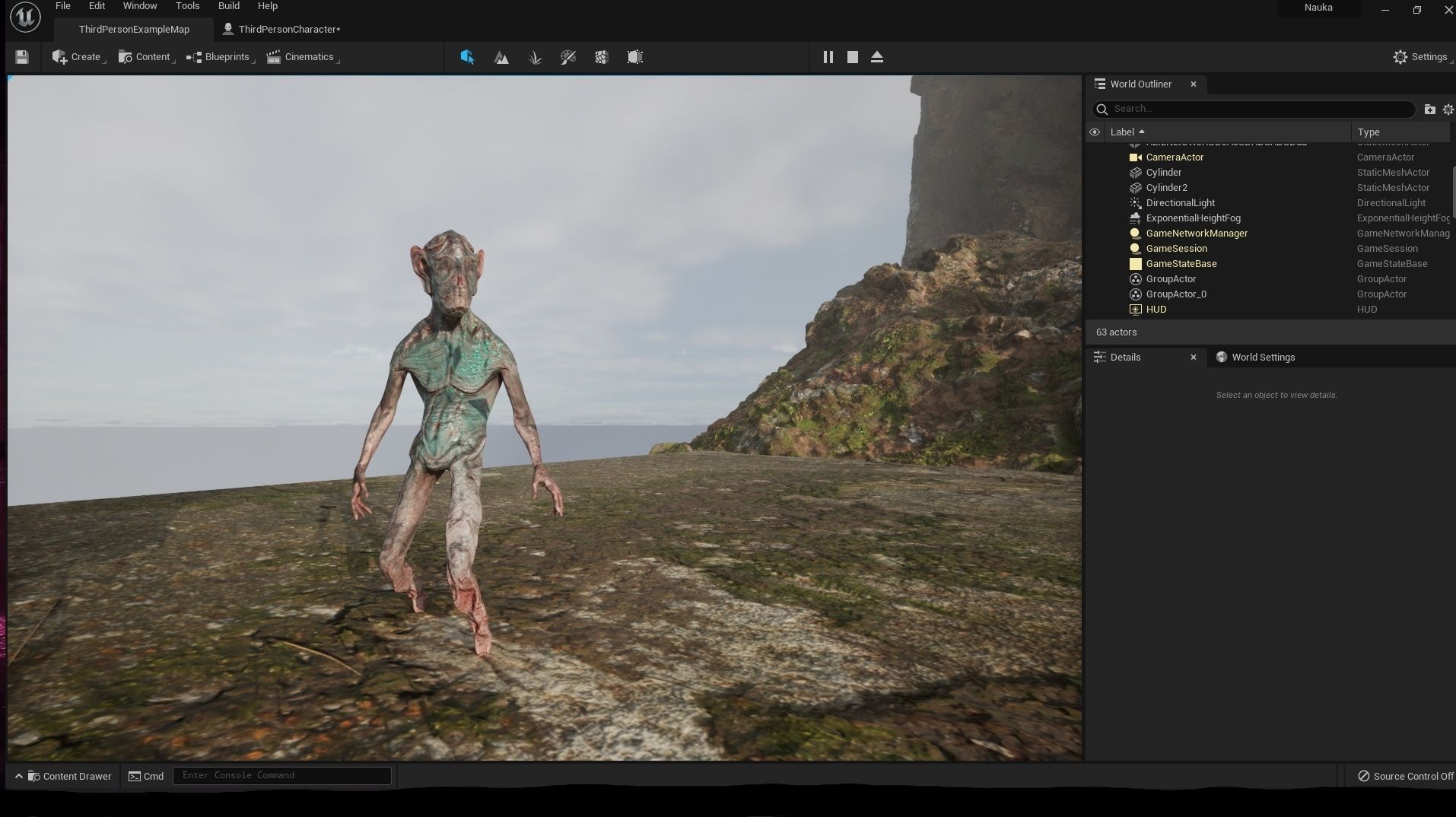Open the Window menu

coord(140,6)
